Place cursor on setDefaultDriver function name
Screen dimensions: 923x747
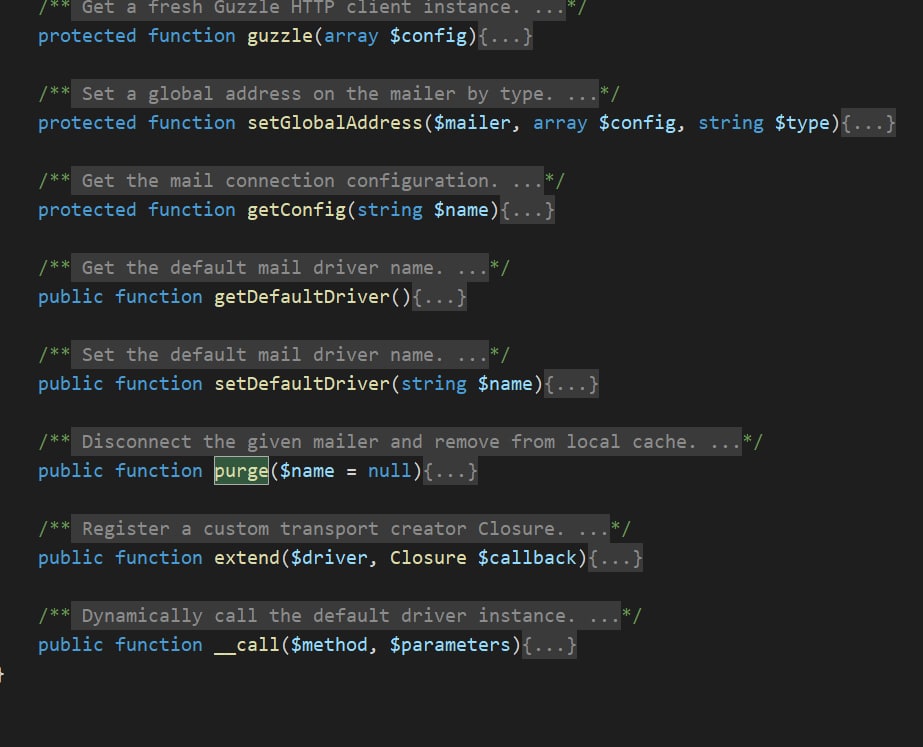302,384
